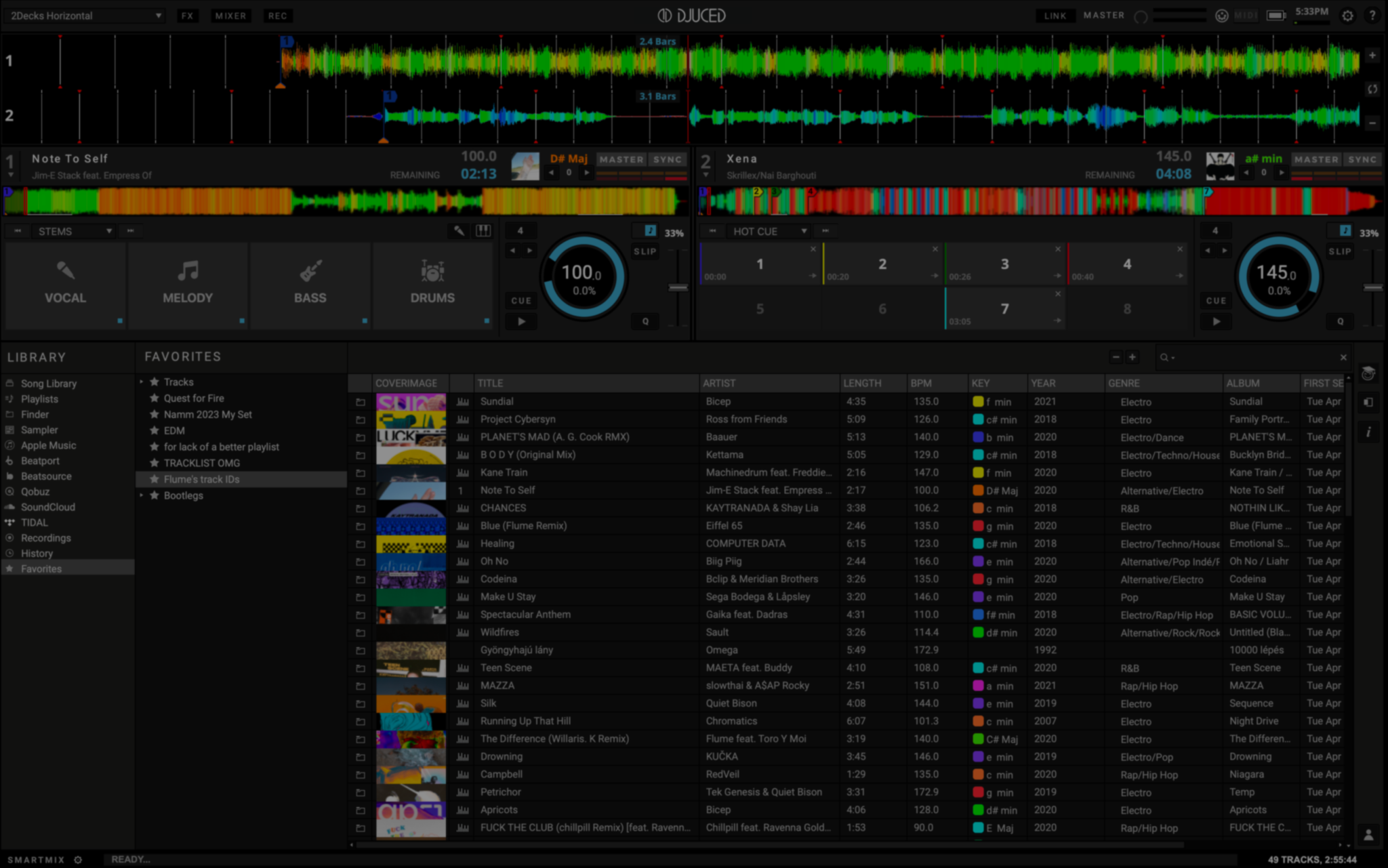Enable SLIP mode on deck 1

645,251
